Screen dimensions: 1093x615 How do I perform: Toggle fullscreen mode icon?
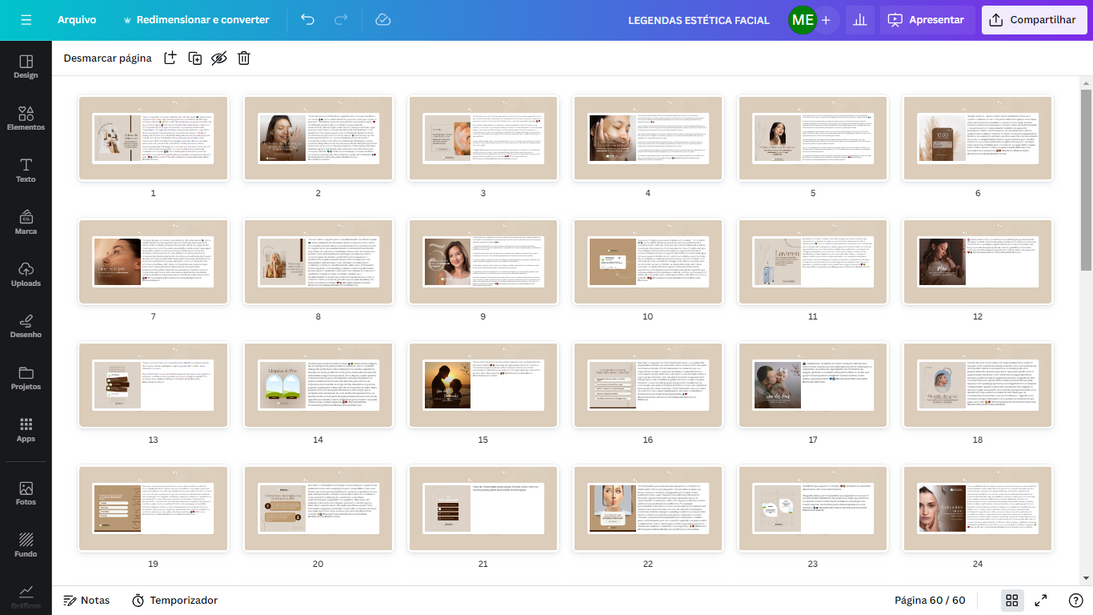(x=1041, y=600)
